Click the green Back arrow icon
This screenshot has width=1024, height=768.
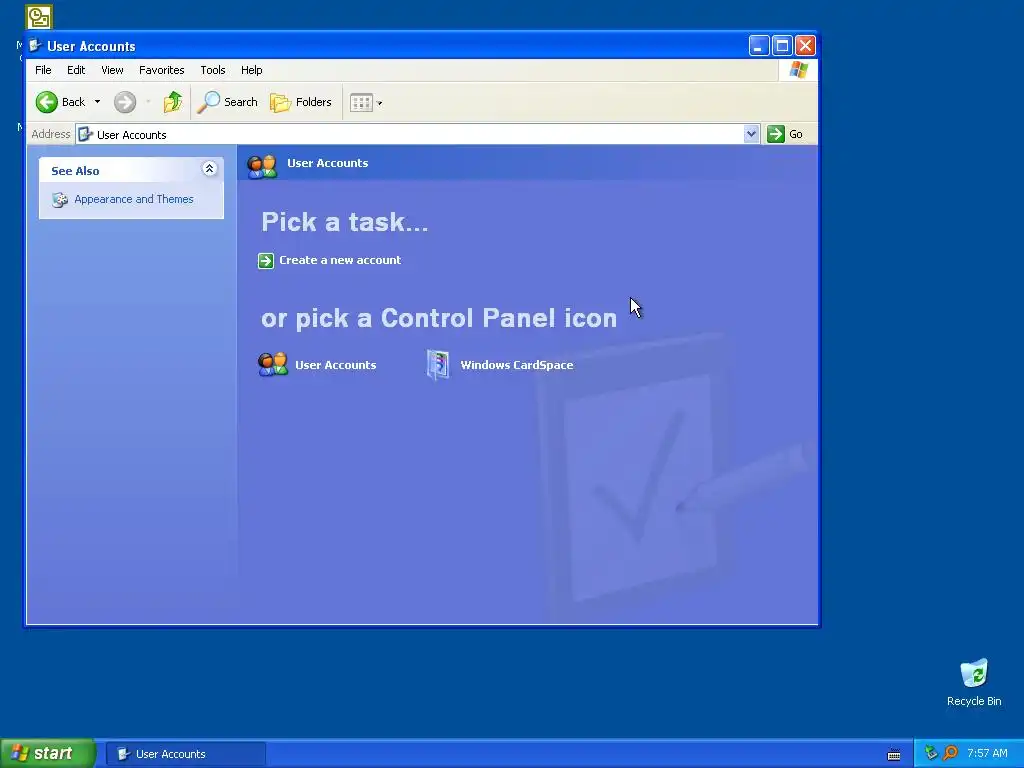[46, 102]
